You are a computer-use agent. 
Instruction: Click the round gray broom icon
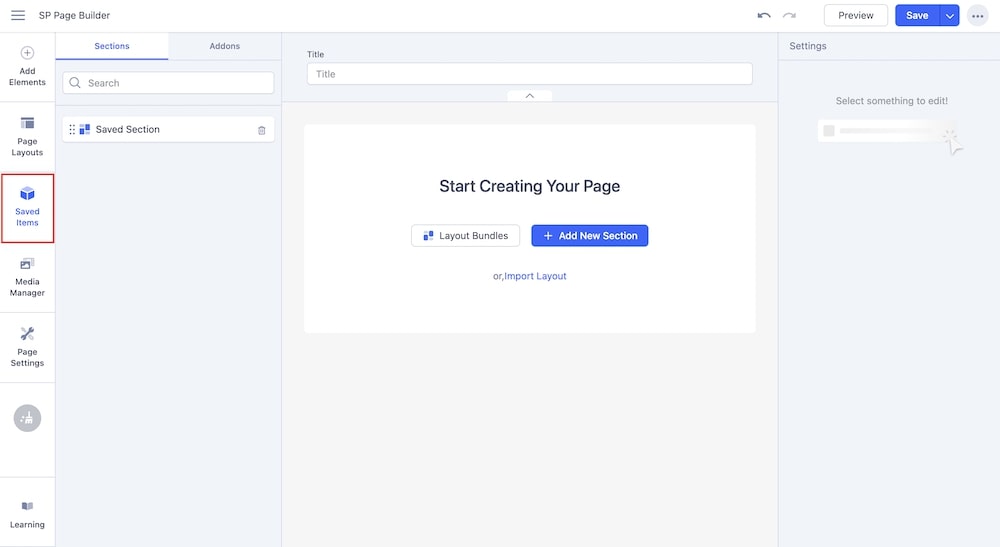coord(27,418)
